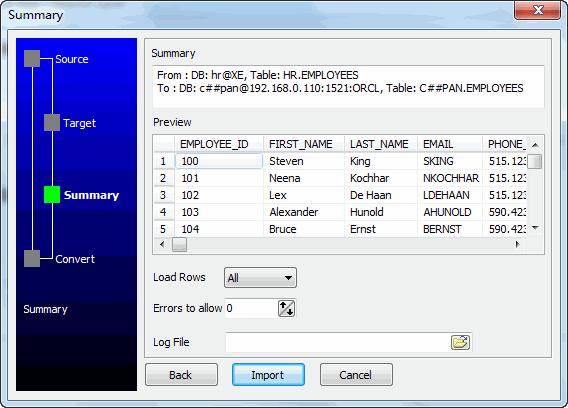The image size is (568, 408).
Task: Click first name cell Steven
Action: (x=304, y=161)
